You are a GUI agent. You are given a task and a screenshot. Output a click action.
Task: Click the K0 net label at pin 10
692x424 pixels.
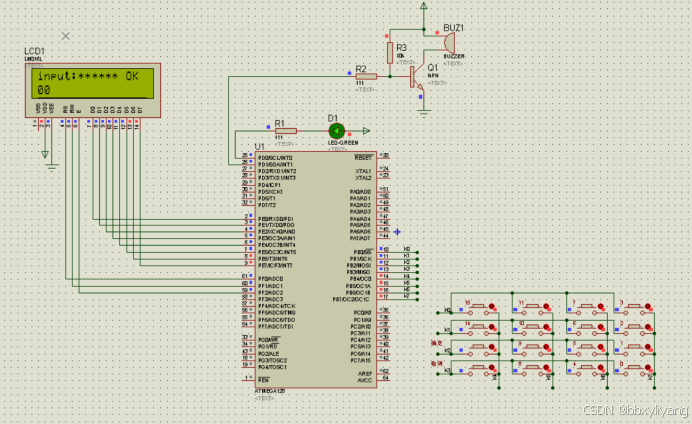407,249
